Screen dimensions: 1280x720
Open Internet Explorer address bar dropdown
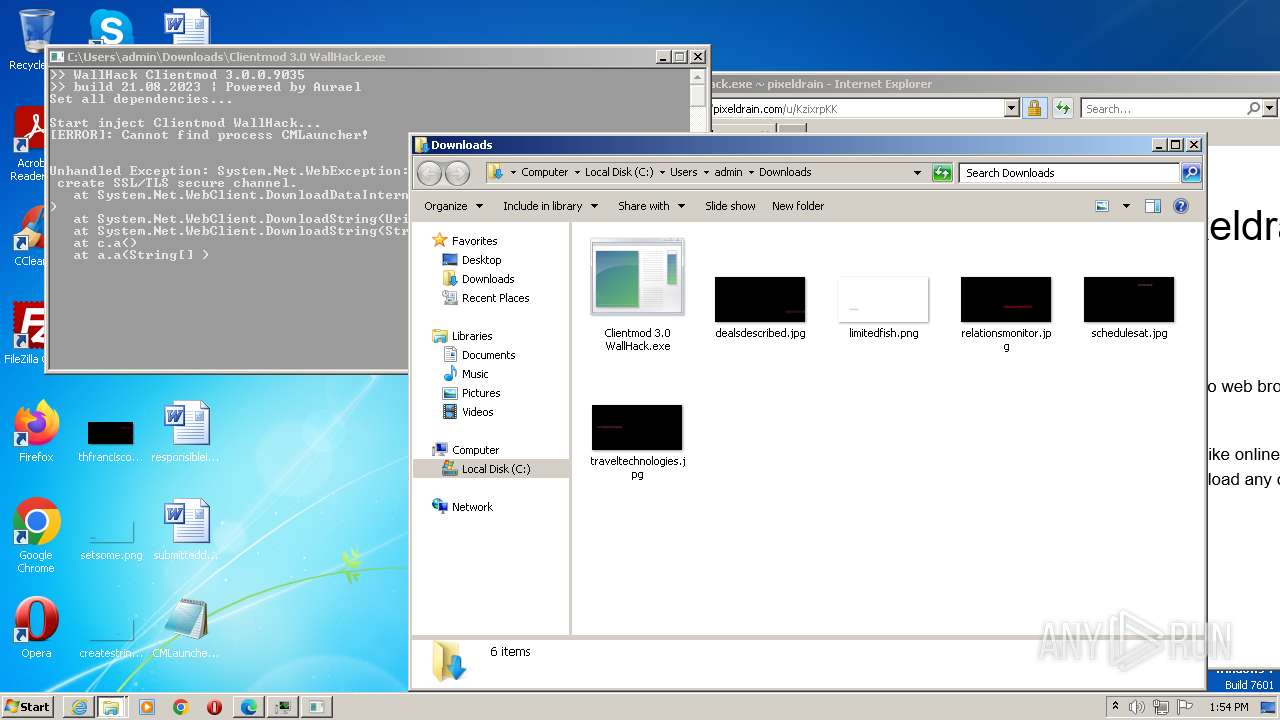point(1011,108)
